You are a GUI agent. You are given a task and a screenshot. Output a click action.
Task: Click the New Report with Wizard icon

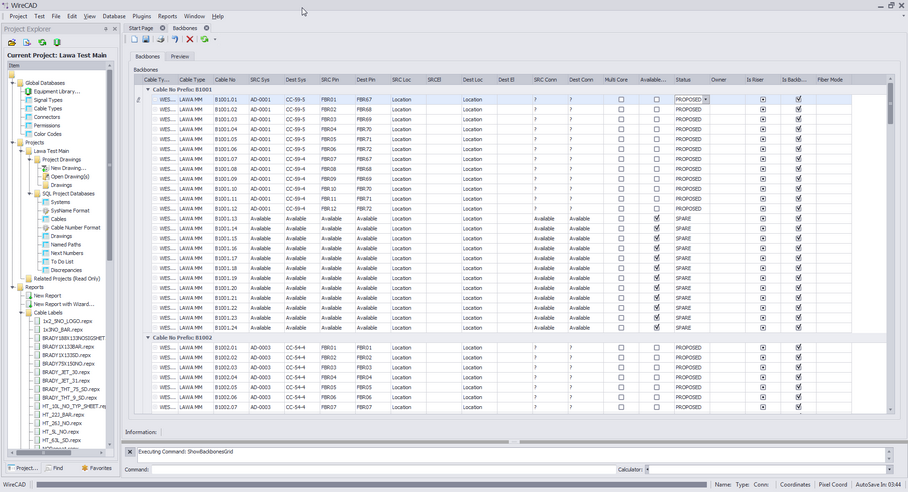28,304
